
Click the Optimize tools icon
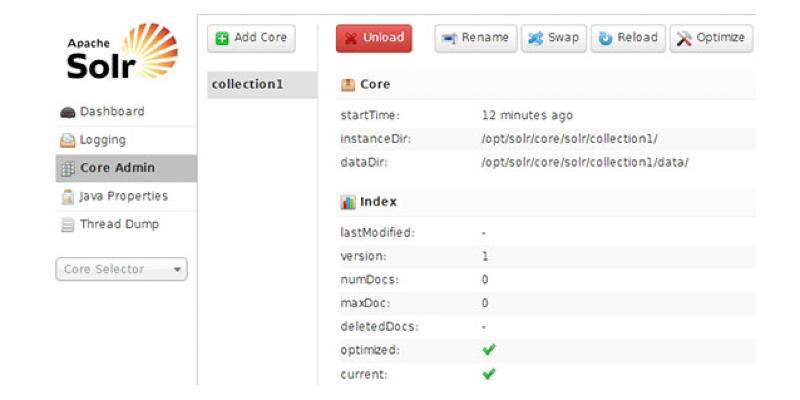point(685,39)
